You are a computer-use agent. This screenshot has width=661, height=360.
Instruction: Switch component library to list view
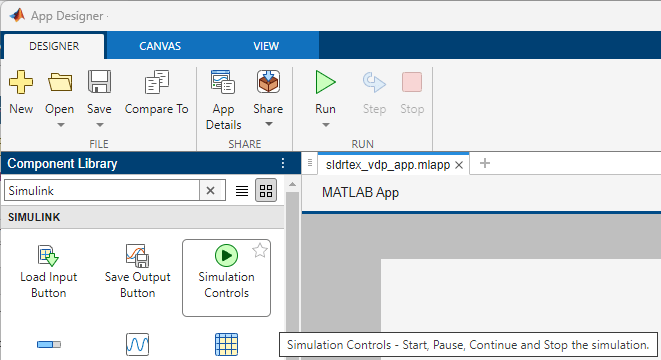click(x=242, y=191)
